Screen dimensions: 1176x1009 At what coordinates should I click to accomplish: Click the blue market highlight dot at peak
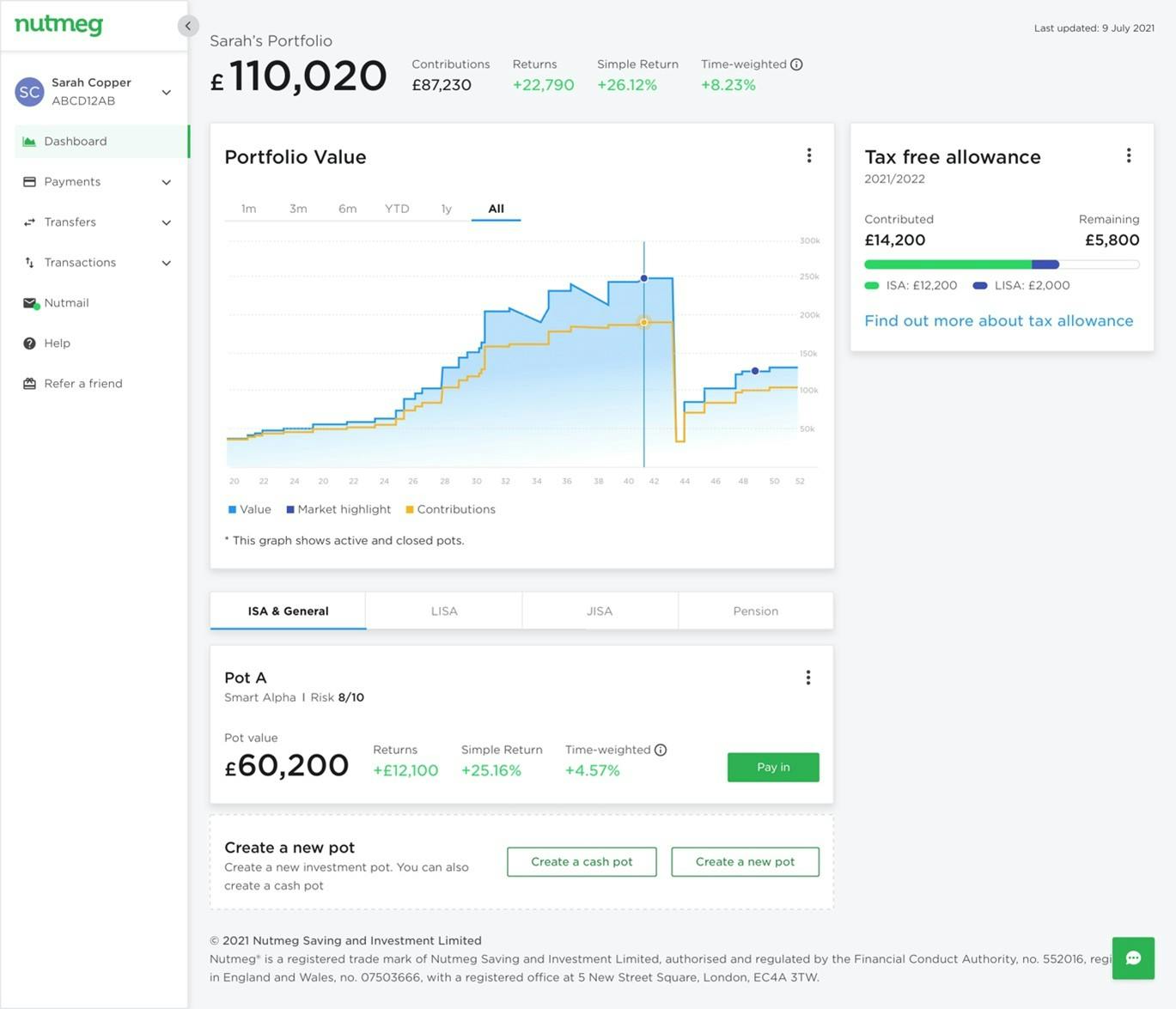coord(643,278)
